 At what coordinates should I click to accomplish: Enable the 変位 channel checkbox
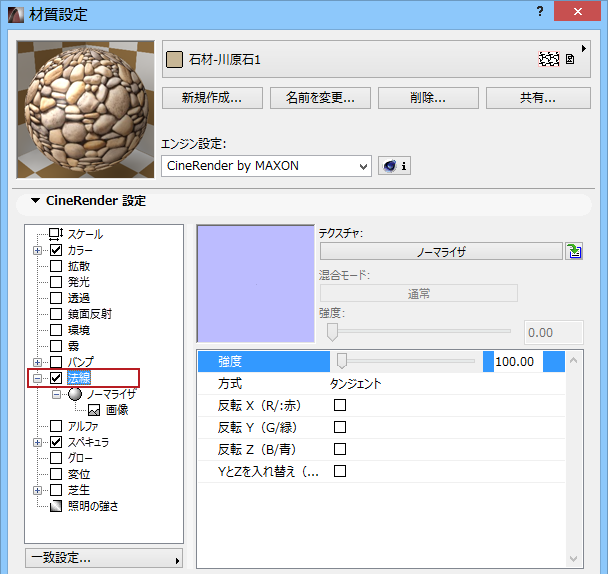coord(56,474)
